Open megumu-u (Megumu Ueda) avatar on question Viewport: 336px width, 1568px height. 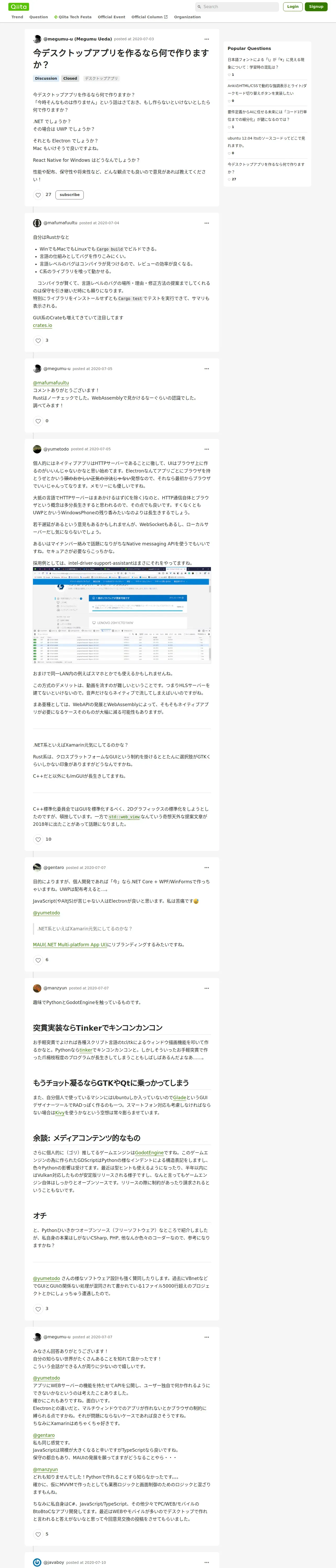tap(37, 39)
